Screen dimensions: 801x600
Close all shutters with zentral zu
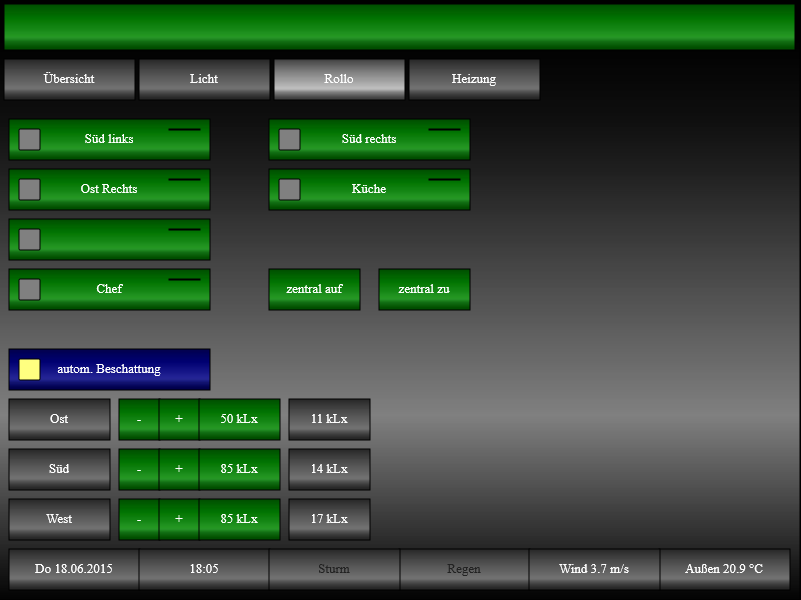tap(424, 290)
